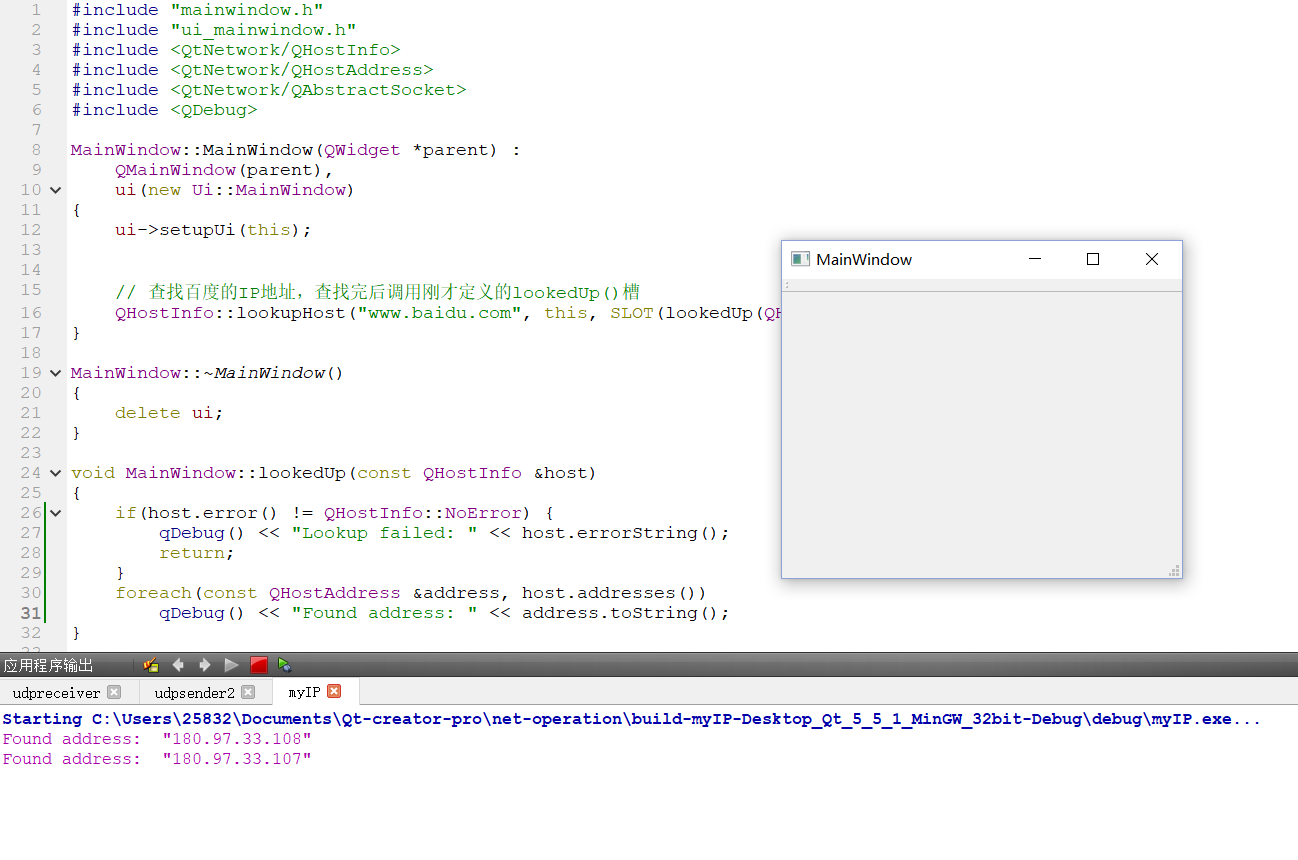Image resolution: width=1298 pixels, height=860 pixels.
Task: Click the foreach(const QHostAddress line
Action: [411, 593]
